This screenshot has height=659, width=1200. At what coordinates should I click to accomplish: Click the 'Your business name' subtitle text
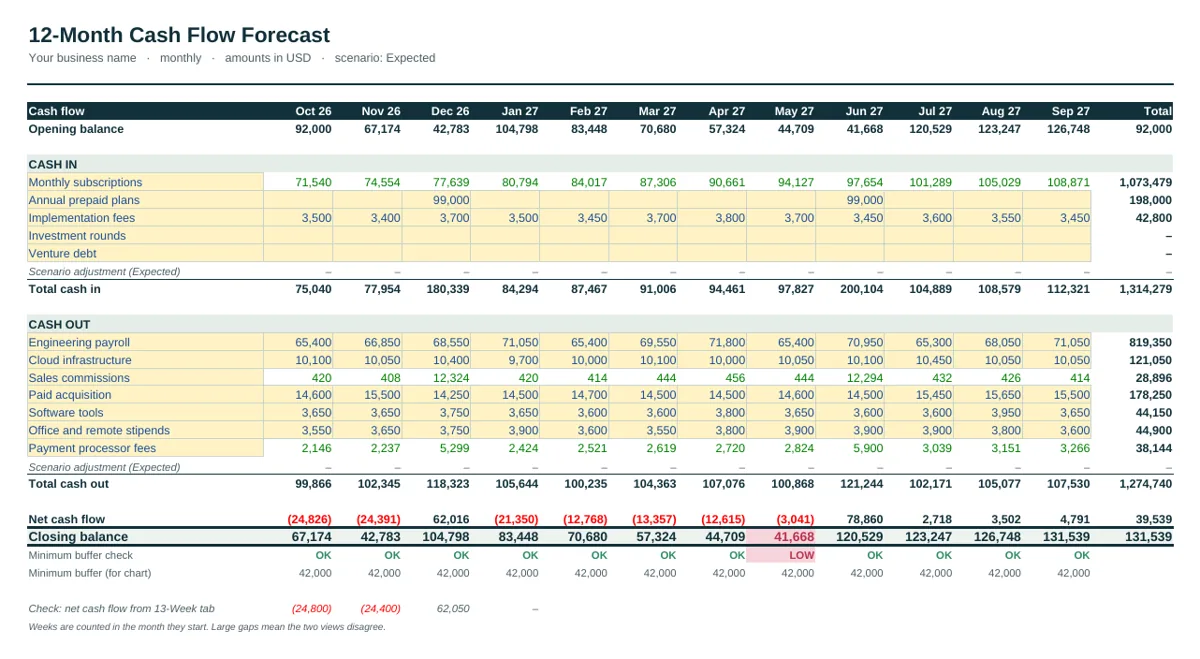[82, 58]
